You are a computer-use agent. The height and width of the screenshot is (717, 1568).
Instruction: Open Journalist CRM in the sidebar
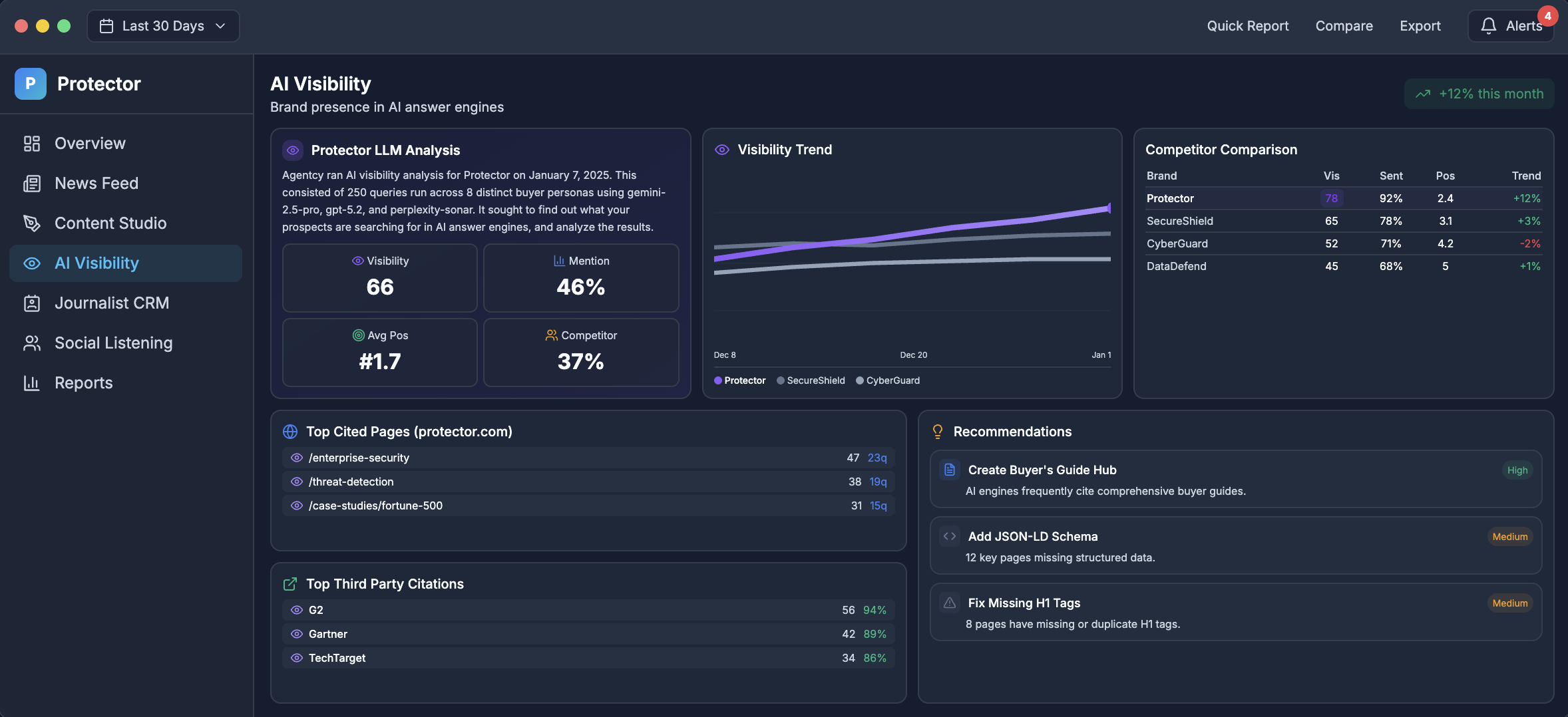(112, 303)
